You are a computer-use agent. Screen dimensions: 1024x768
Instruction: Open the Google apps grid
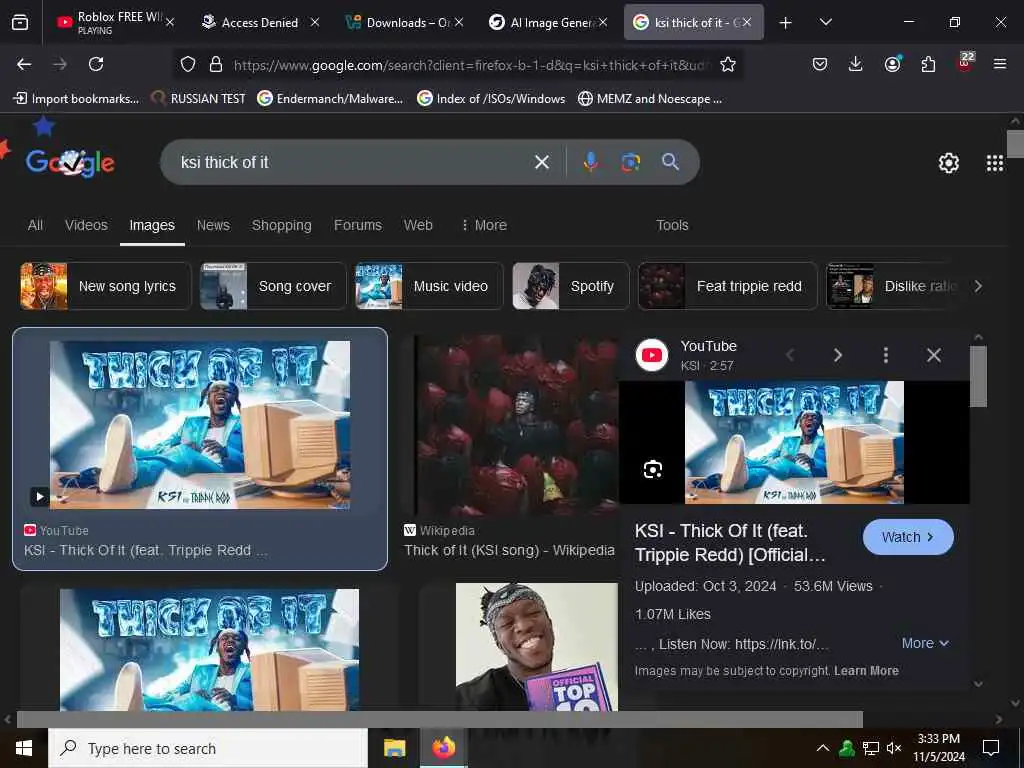click(x=995, y=163)
